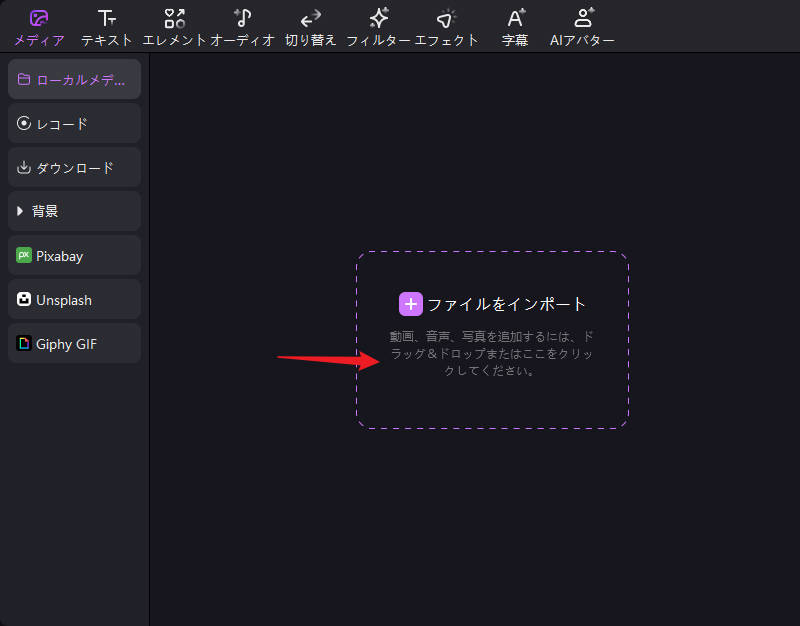Open the テキスト (Text) panel
The width and height of the screenshot is (800, 626).
pos(105,24)
